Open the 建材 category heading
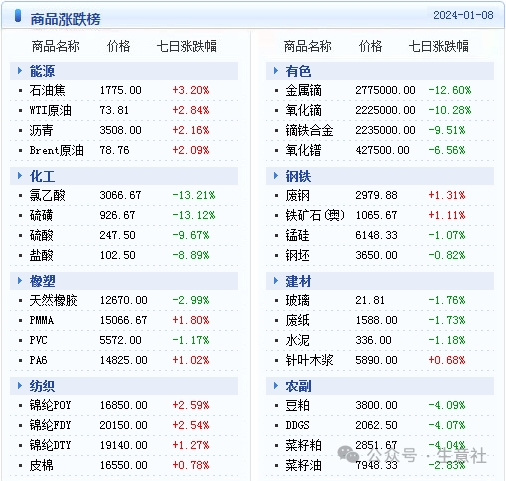The image size is (506, 481). click(x=298, y=281)
